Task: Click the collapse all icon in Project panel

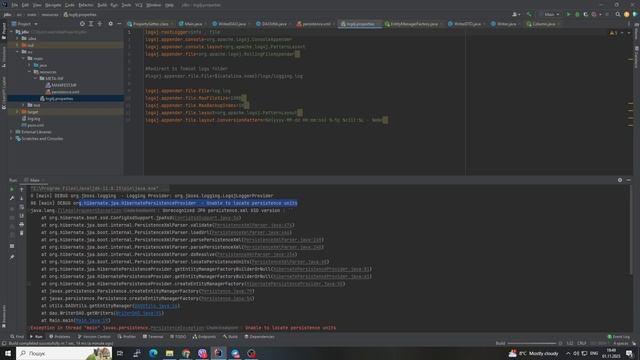Action: [x=100, y=24]
